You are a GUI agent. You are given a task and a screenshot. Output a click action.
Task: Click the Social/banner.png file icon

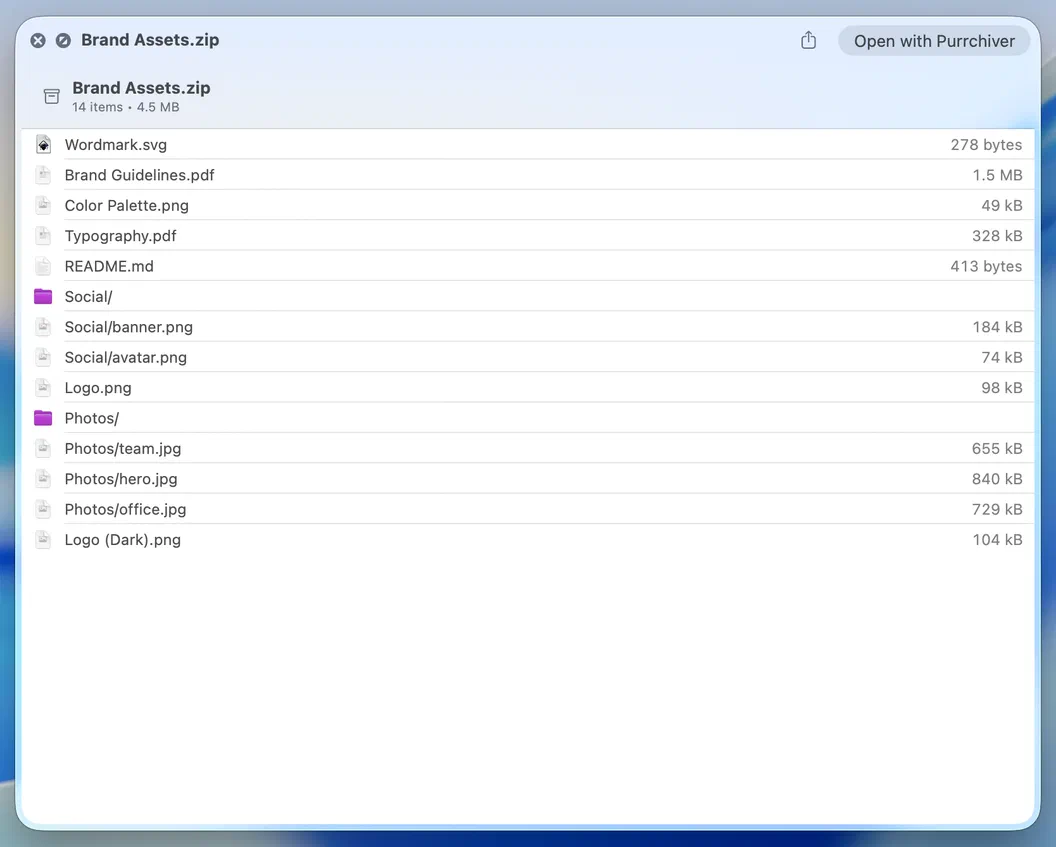point(43,327)
